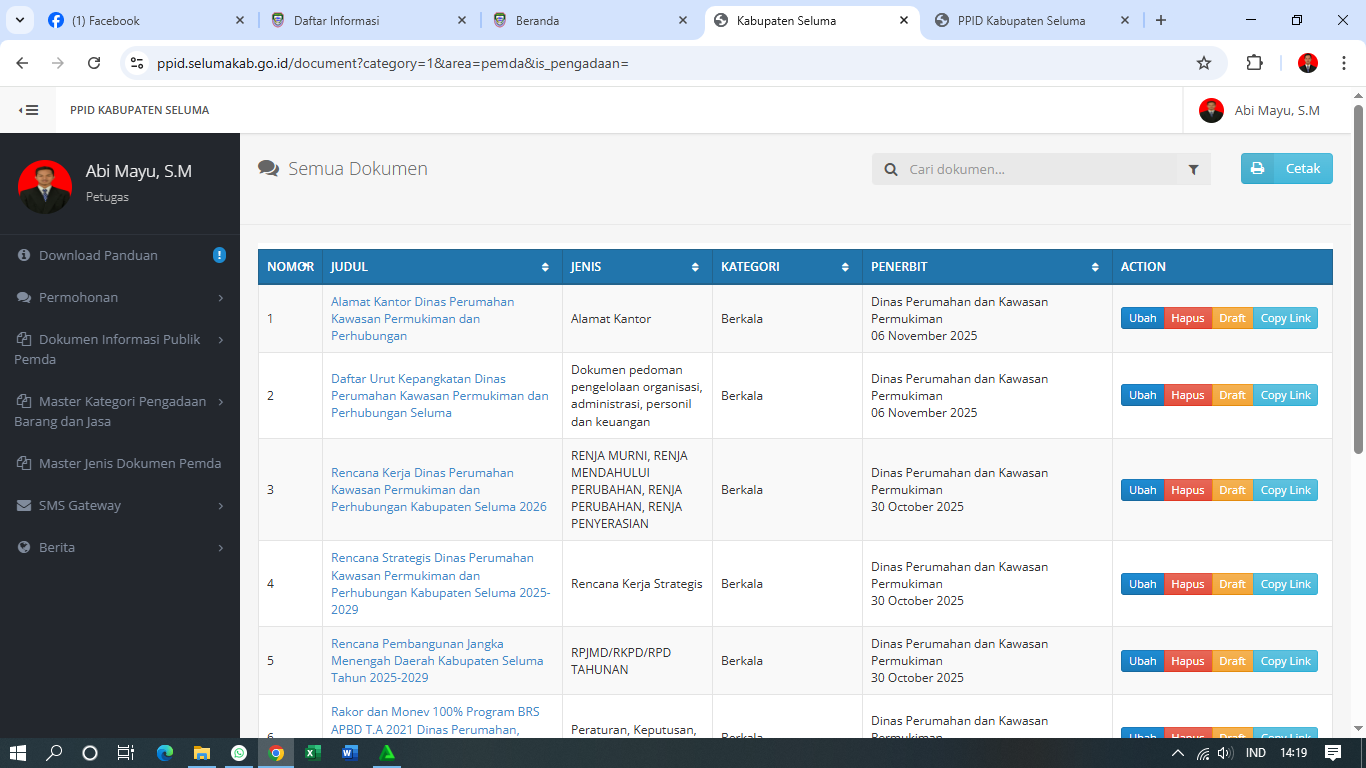1366x768 pixels.
Task: Reload the page with the refresh icon
Action: [94, 63]
